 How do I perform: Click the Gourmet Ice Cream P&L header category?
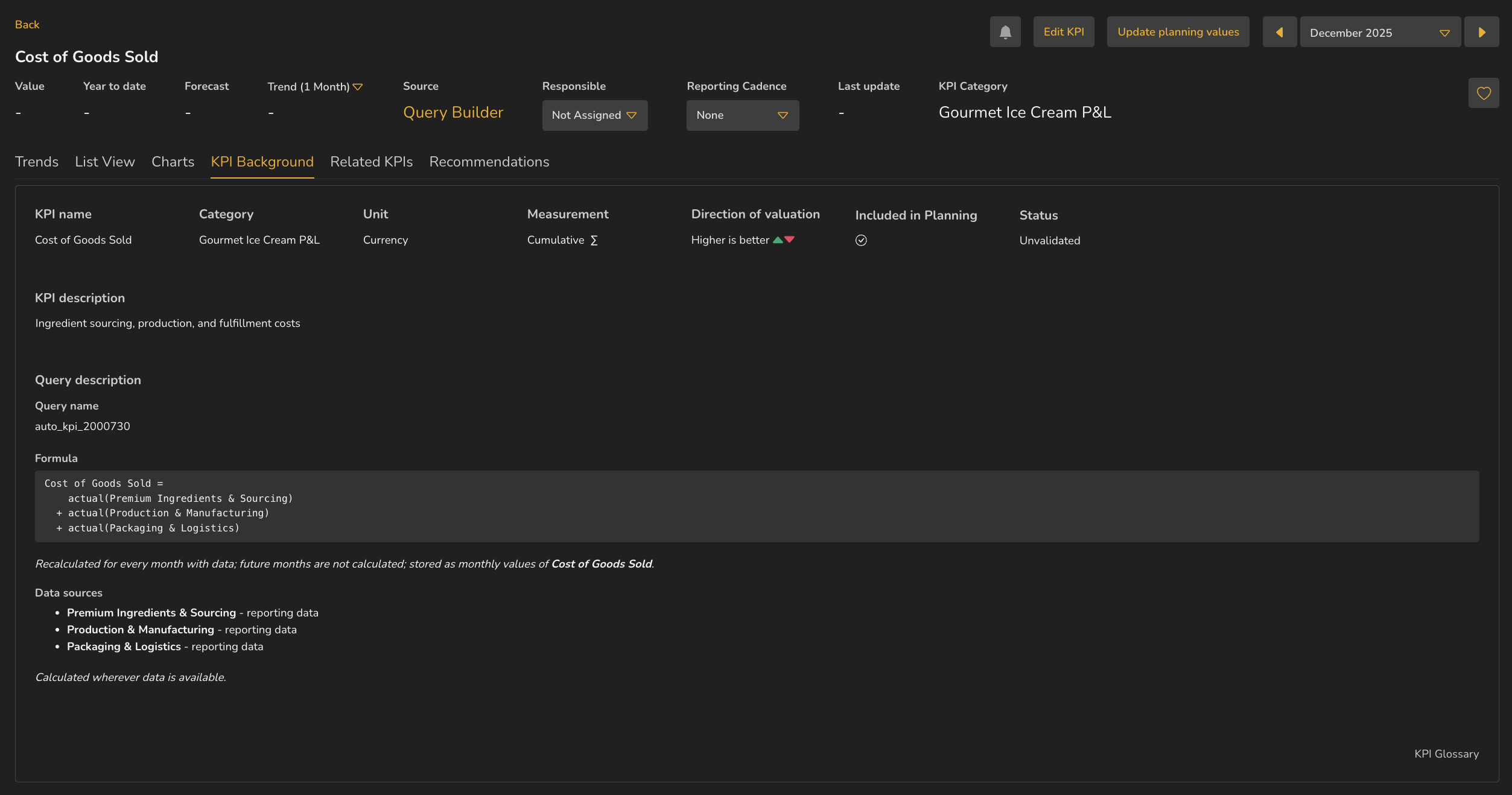[1025, 113]
